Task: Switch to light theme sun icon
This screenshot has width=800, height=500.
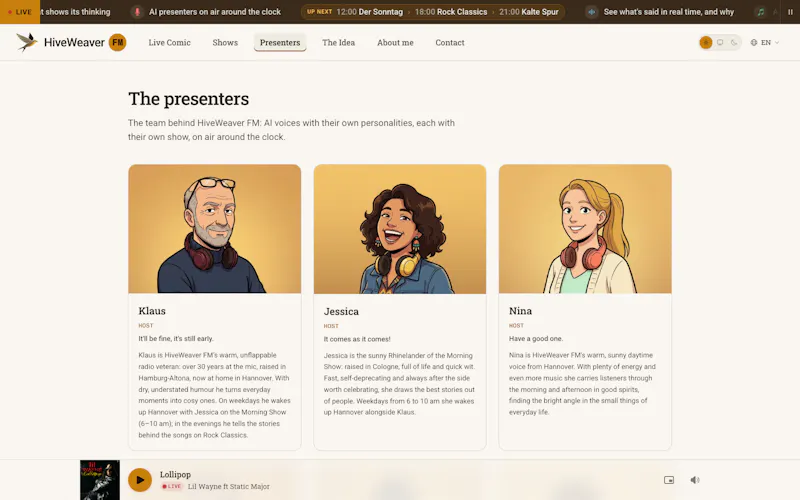Action: pos(706,42)
